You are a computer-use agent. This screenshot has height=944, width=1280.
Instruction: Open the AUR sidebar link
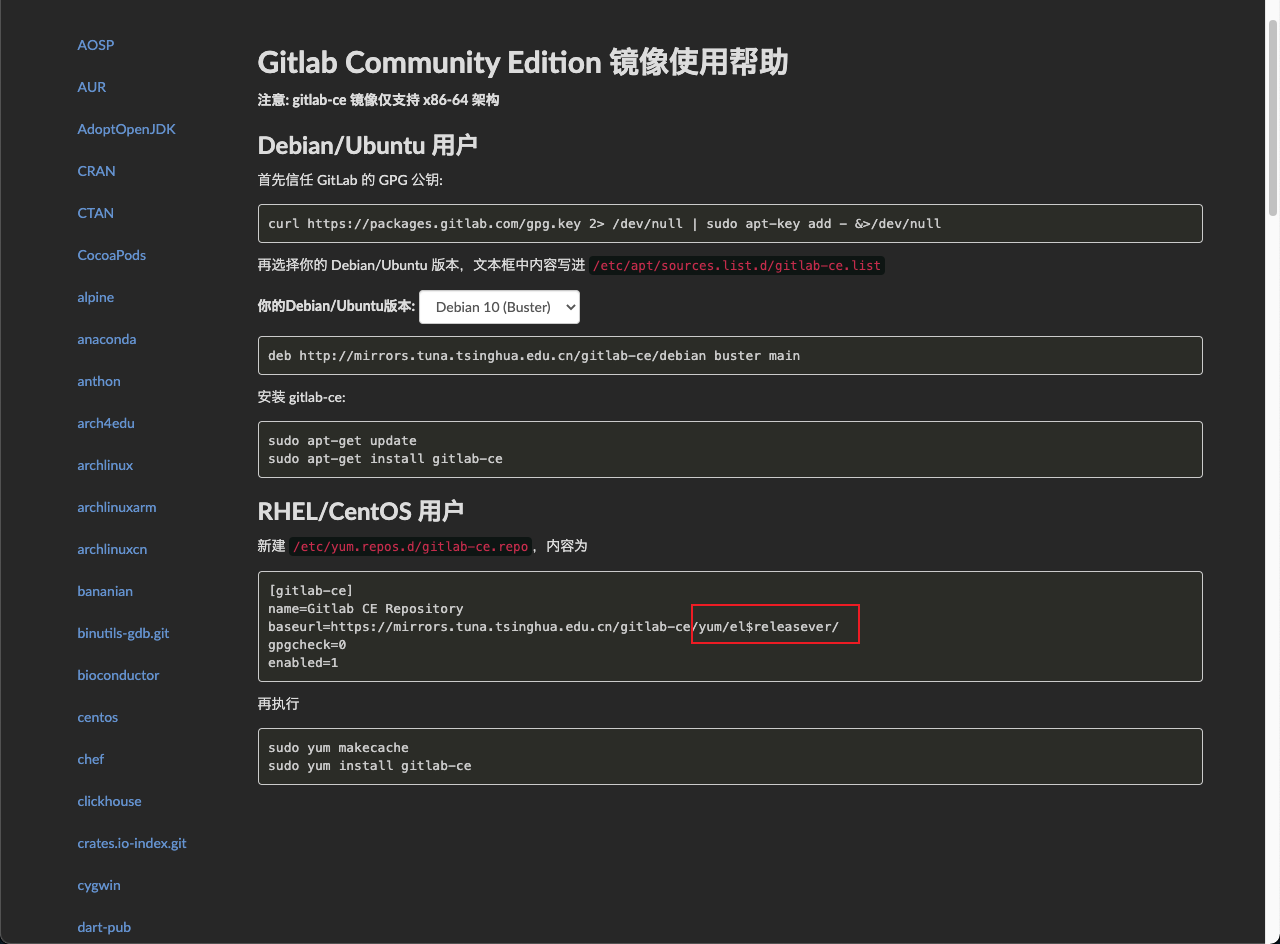pyautogui.click(x=91, y=87)
